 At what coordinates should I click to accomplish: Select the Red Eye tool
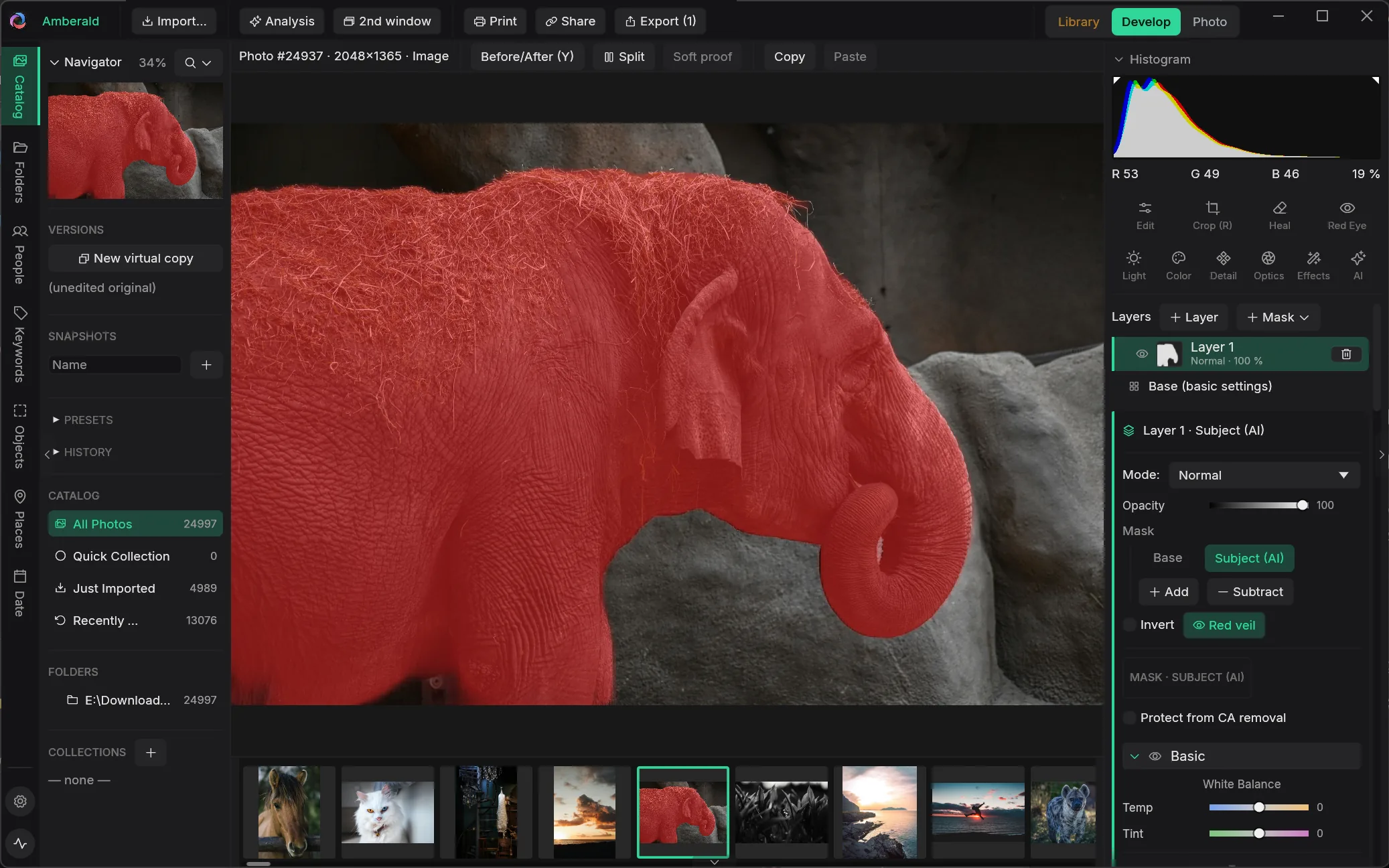coord(1347,216)
